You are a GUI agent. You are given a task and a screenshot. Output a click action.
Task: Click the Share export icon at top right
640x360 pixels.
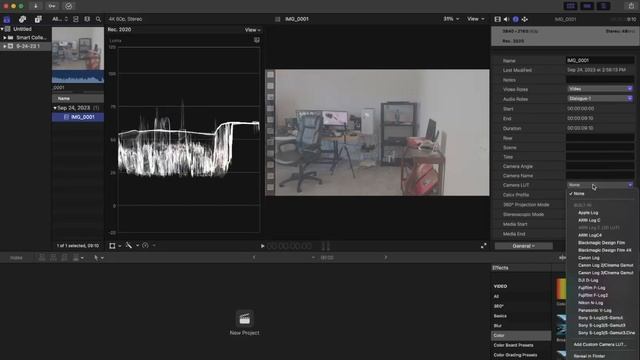click(x=631, y=6)
